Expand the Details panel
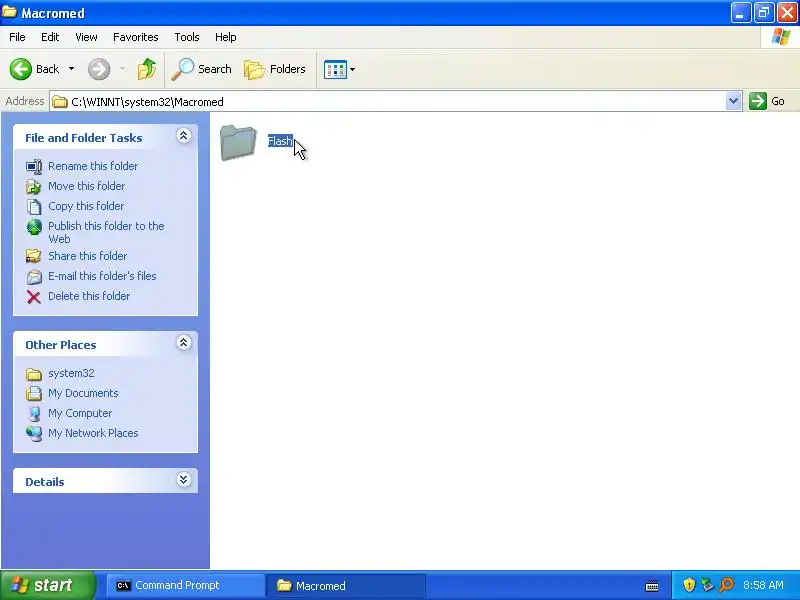 coord(184,480)
